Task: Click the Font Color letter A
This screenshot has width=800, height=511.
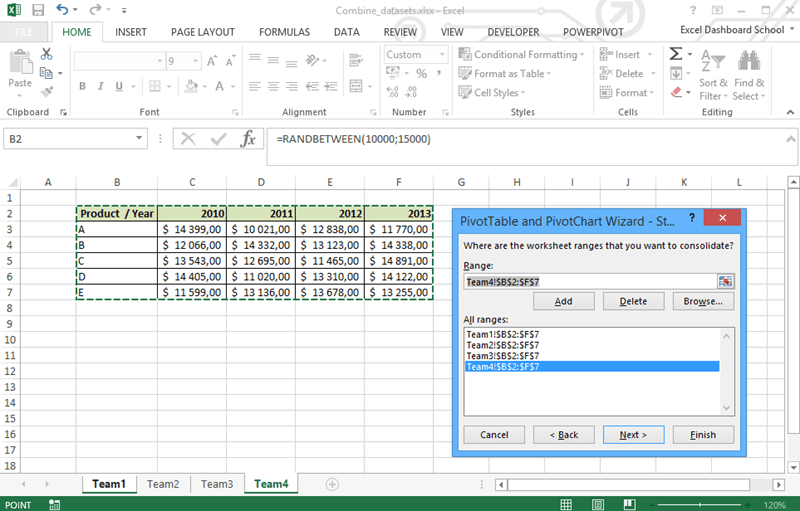Action: [219, 86]
